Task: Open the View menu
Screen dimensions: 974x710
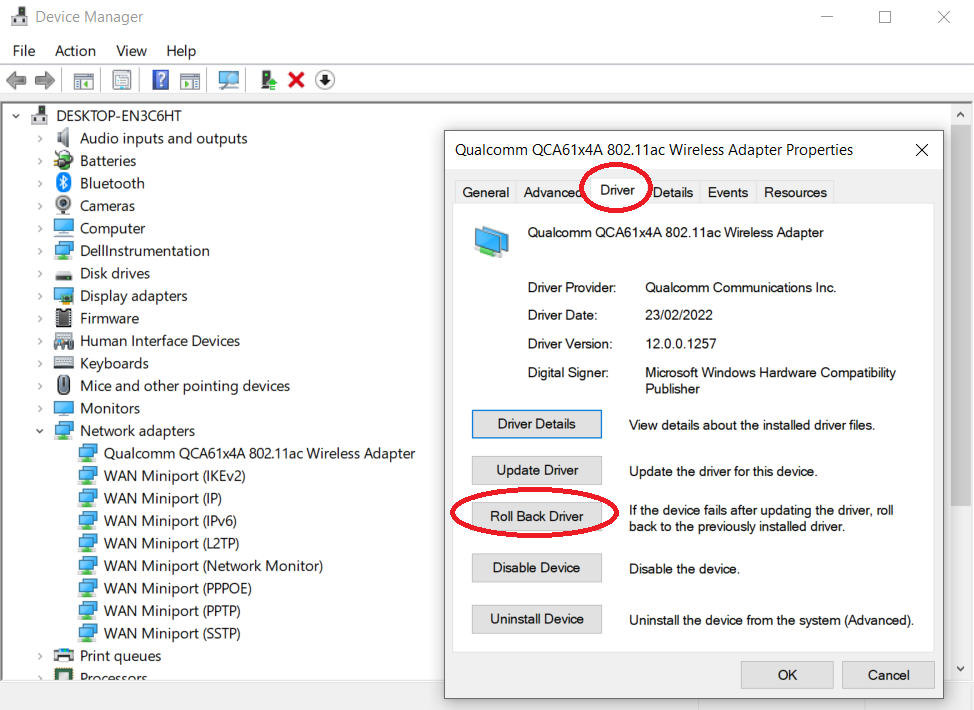Action: pyautogui.click(x=131, y=51)
